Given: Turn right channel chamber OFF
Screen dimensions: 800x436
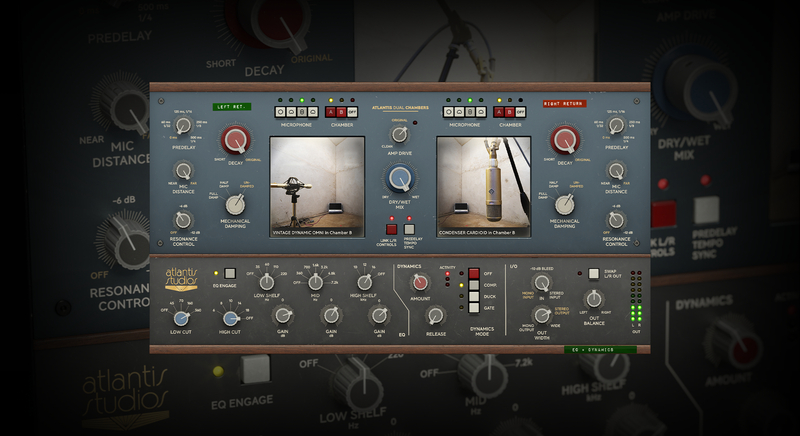Looking at the screenshot, I should 520,112.
